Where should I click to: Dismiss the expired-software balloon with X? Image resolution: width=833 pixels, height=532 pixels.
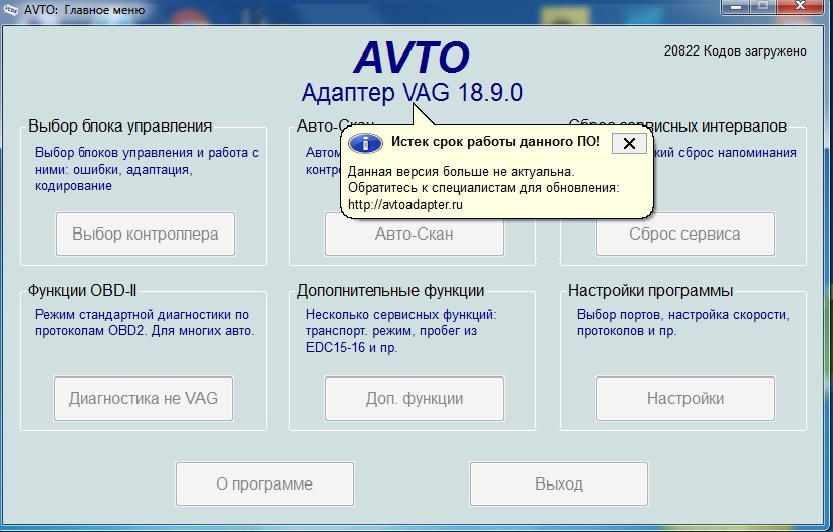(629, 143)
